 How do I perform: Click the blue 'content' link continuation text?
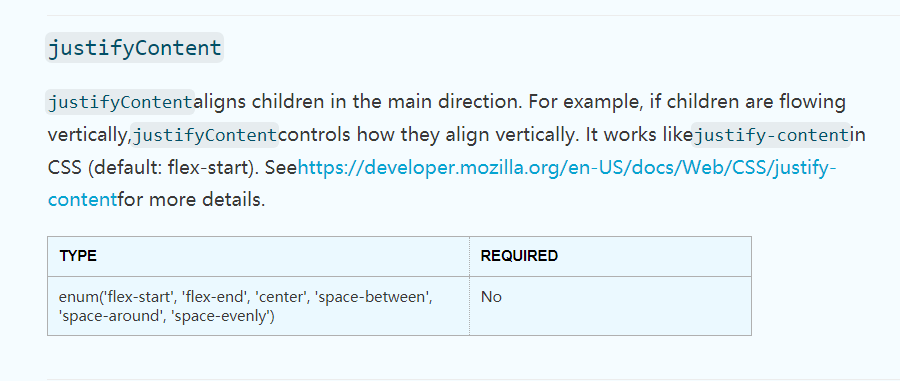(83, 200)
